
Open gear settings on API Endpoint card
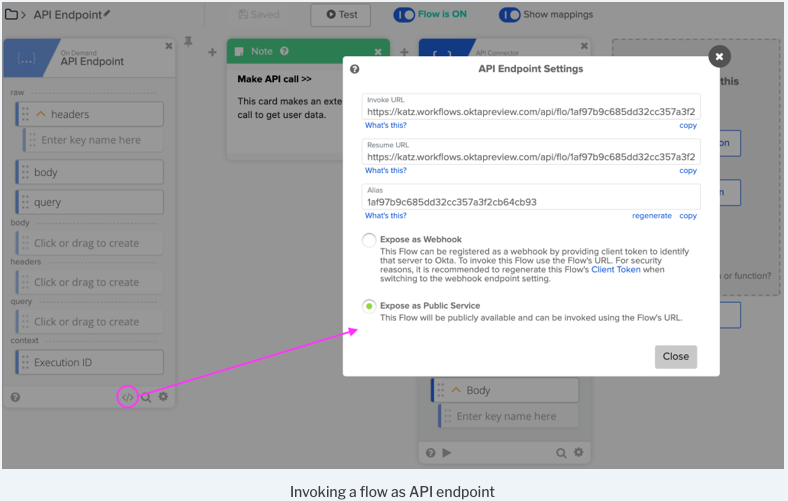click(164, 397)
